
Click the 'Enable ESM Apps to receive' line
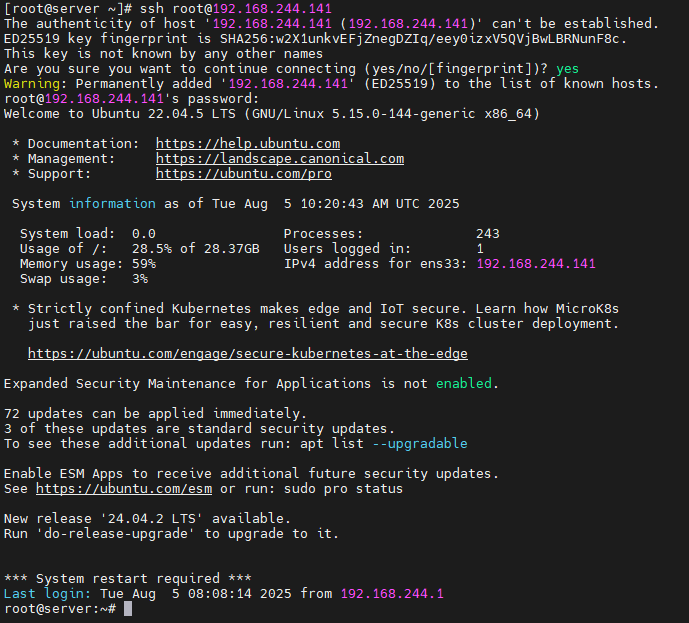click(x=251, y=474)
